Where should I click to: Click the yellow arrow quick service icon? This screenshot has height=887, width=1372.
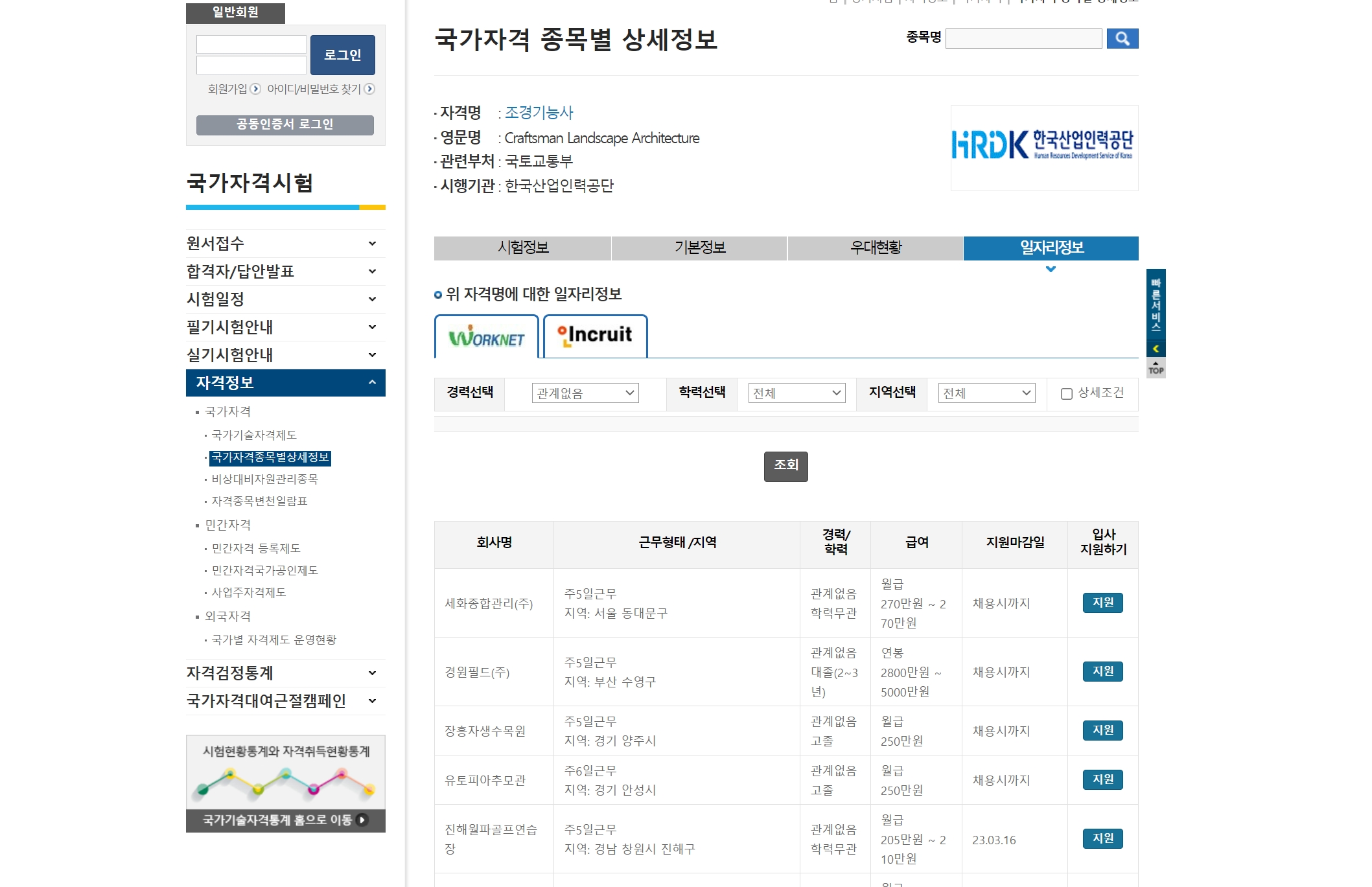[1156, 349]
